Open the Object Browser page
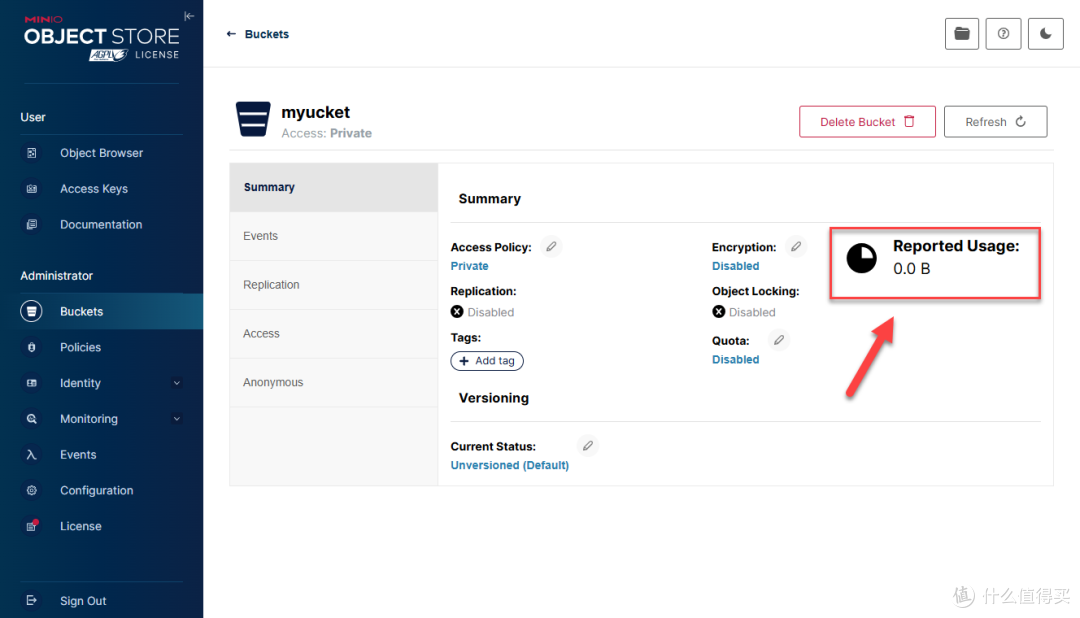 coord(101,153)
